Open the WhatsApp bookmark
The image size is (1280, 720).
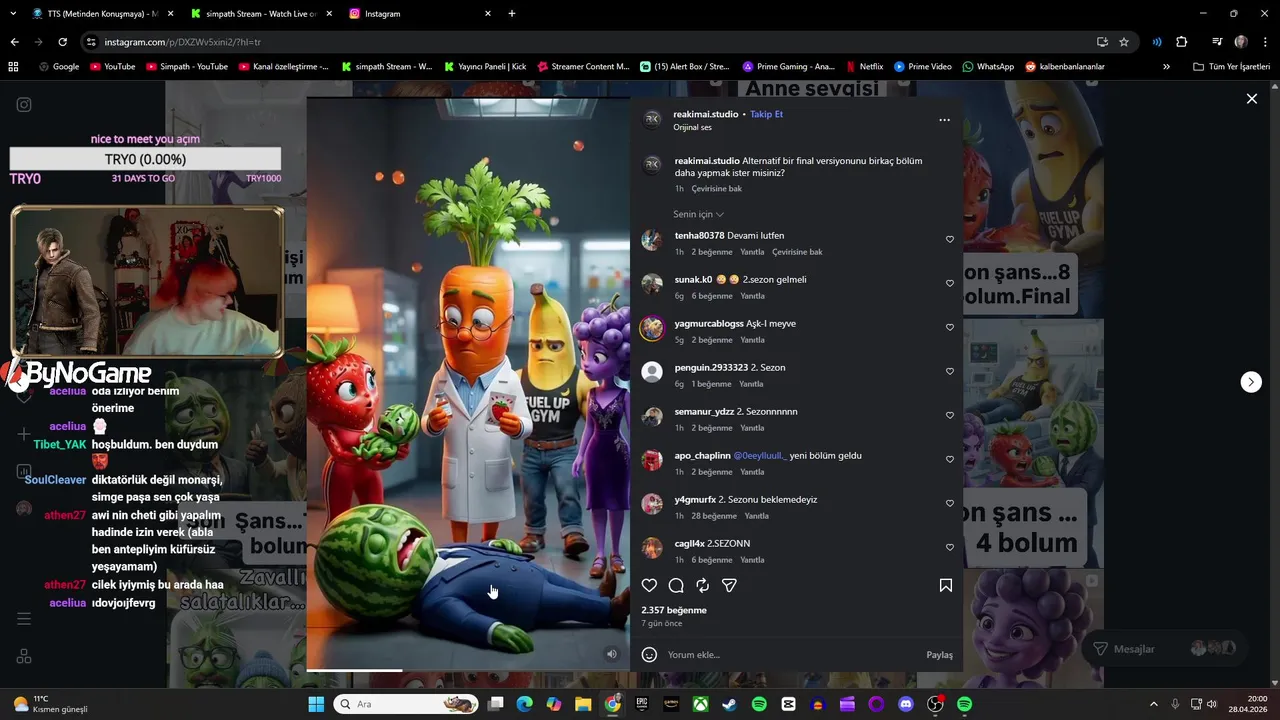(x=987, y=67)
